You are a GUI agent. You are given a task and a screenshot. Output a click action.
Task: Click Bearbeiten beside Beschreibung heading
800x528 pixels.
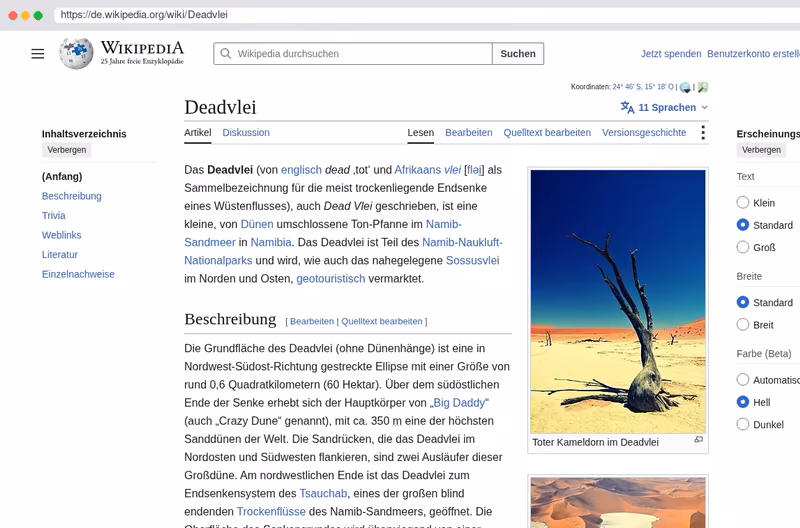tap(312, 321)
